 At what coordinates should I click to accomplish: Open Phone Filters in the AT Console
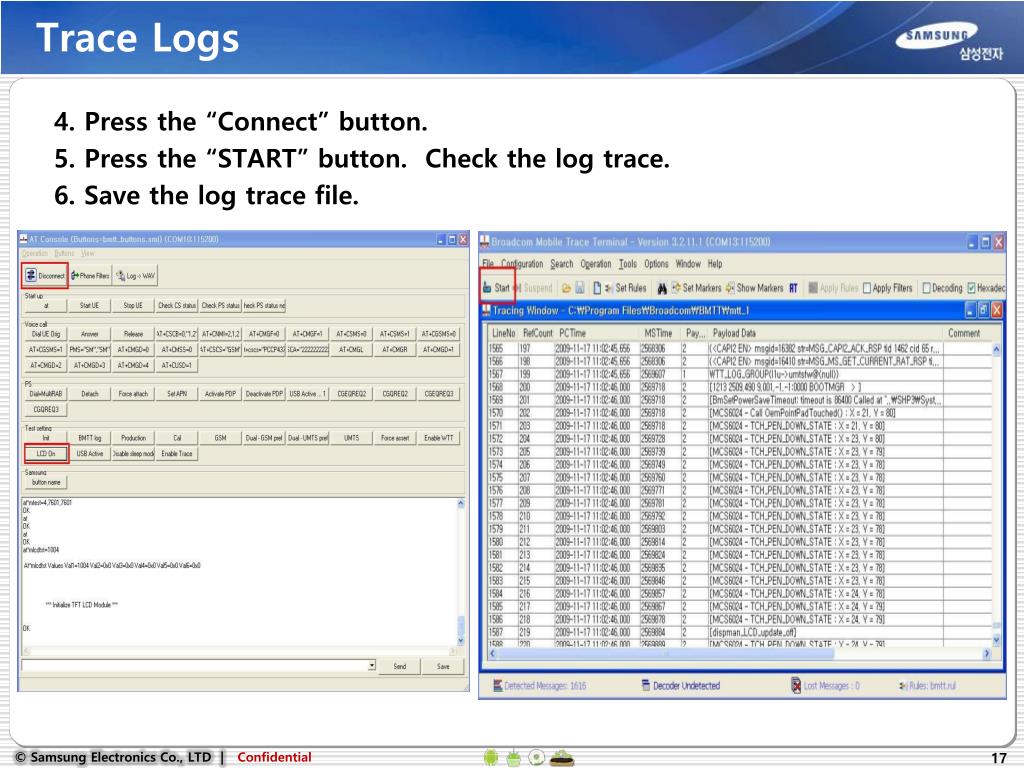(x=90, y=276)
